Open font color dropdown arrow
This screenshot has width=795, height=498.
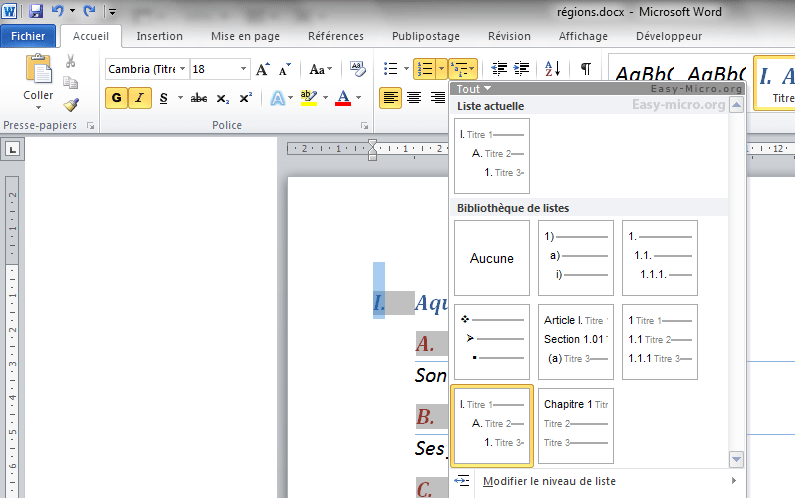(x=359, y=98)
